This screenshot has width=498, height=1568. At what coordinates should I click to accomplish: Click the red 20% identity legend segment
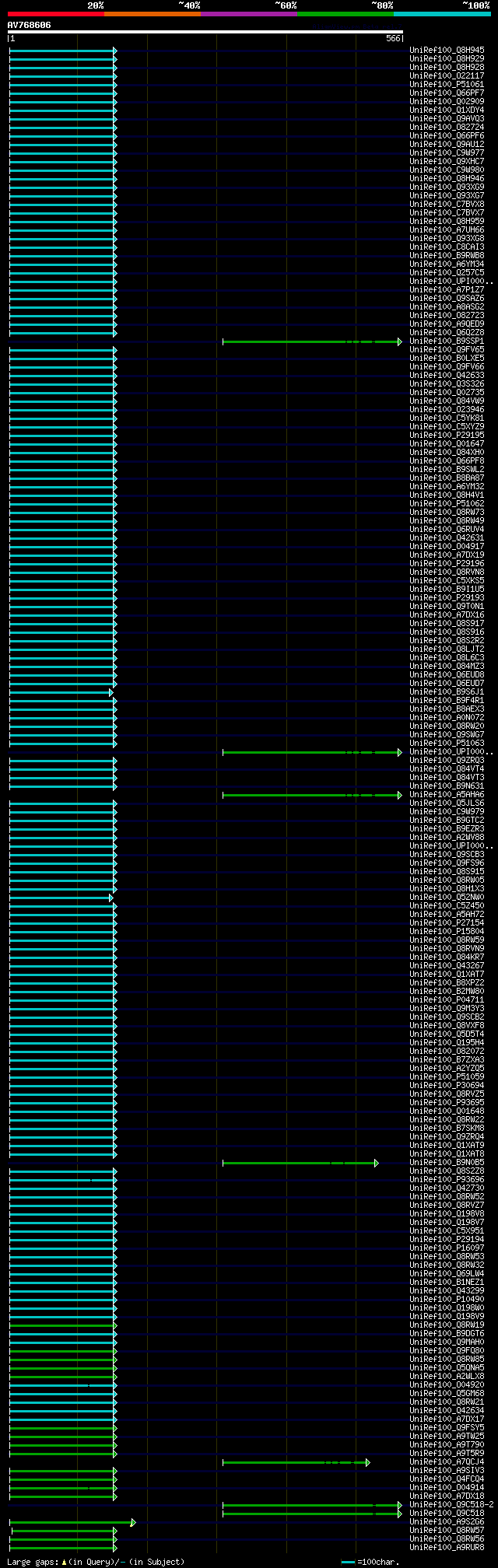pyautogui.click(x=56, y=14)
